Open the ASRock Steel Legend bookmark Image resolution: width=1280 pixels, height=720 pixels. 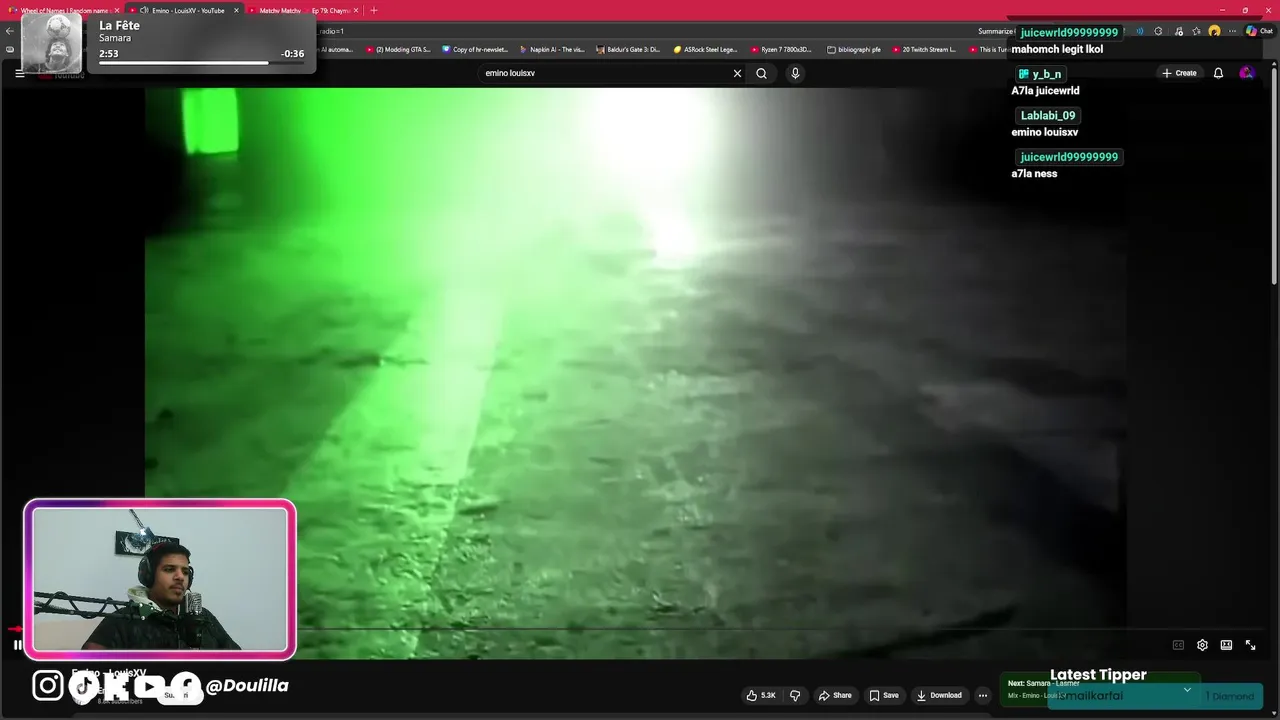pyautogui.click(x=706, y=49)
